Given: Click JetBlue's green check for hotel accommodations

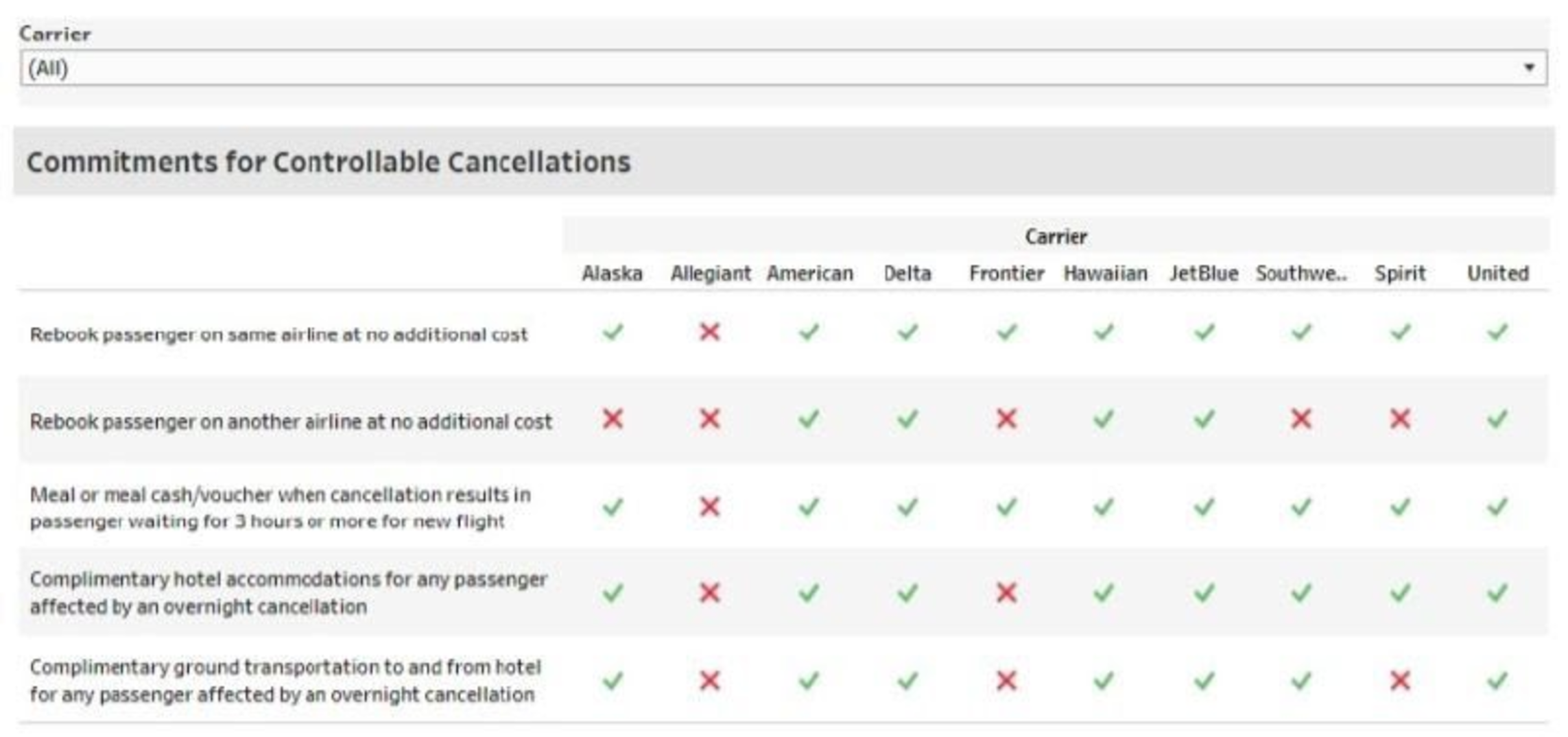Looking at the screenshot, I should pyautogui.click(x=1204, y=592).
